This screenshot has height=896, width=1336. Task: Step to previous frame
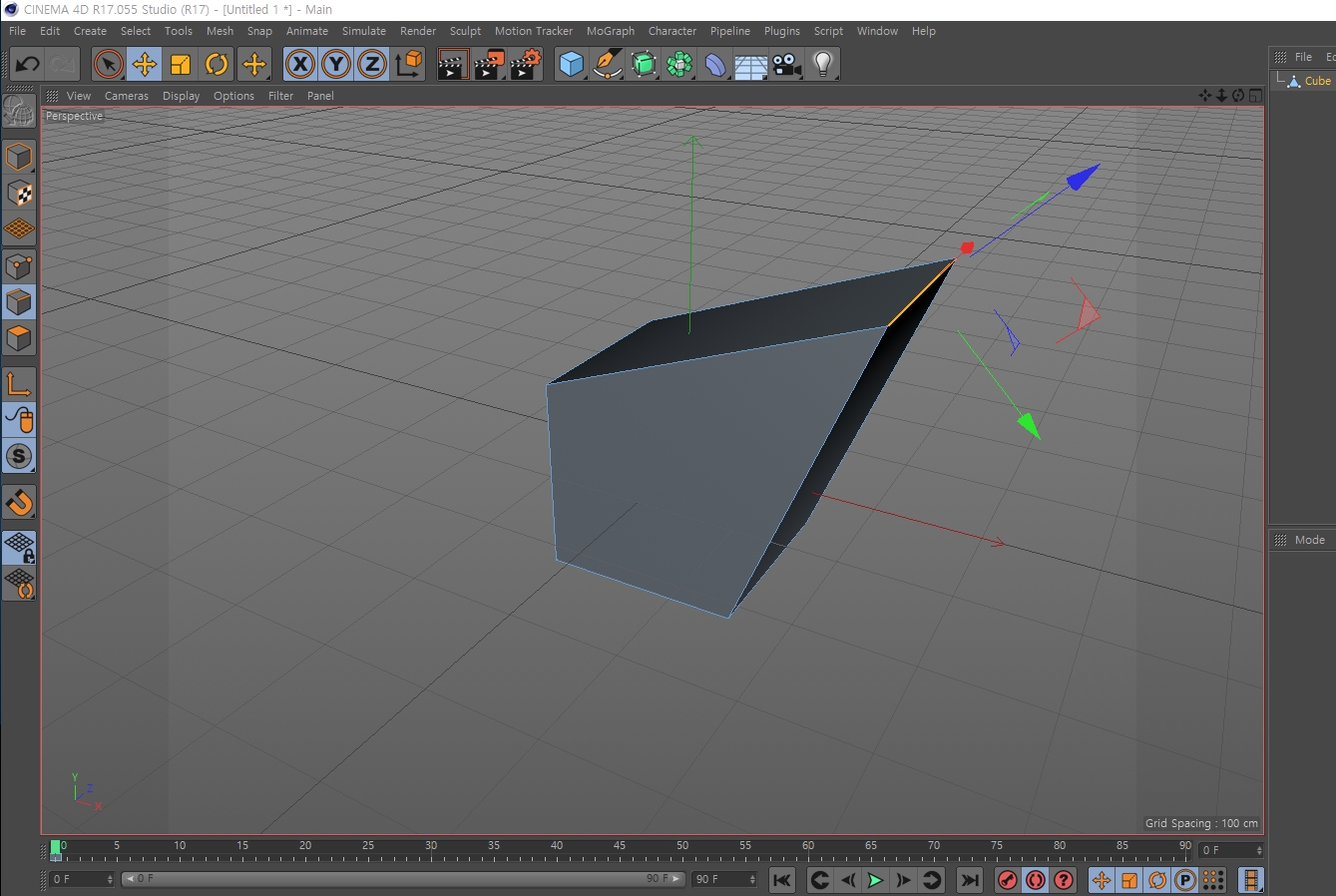(847, 880)
